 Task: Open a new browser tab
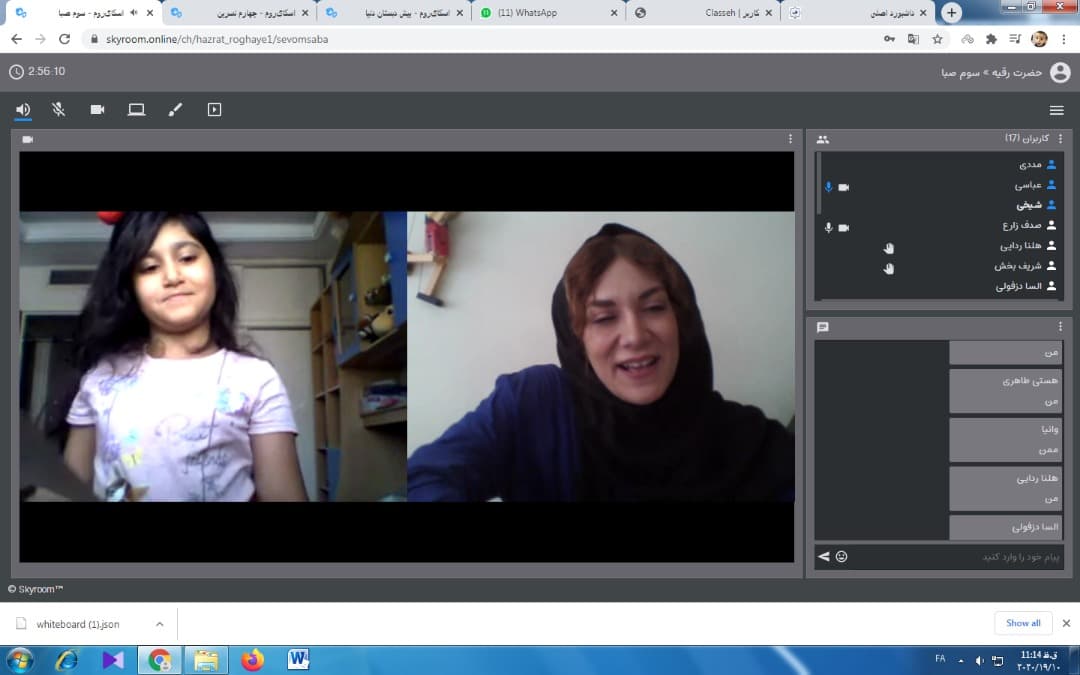pos(951,12)
